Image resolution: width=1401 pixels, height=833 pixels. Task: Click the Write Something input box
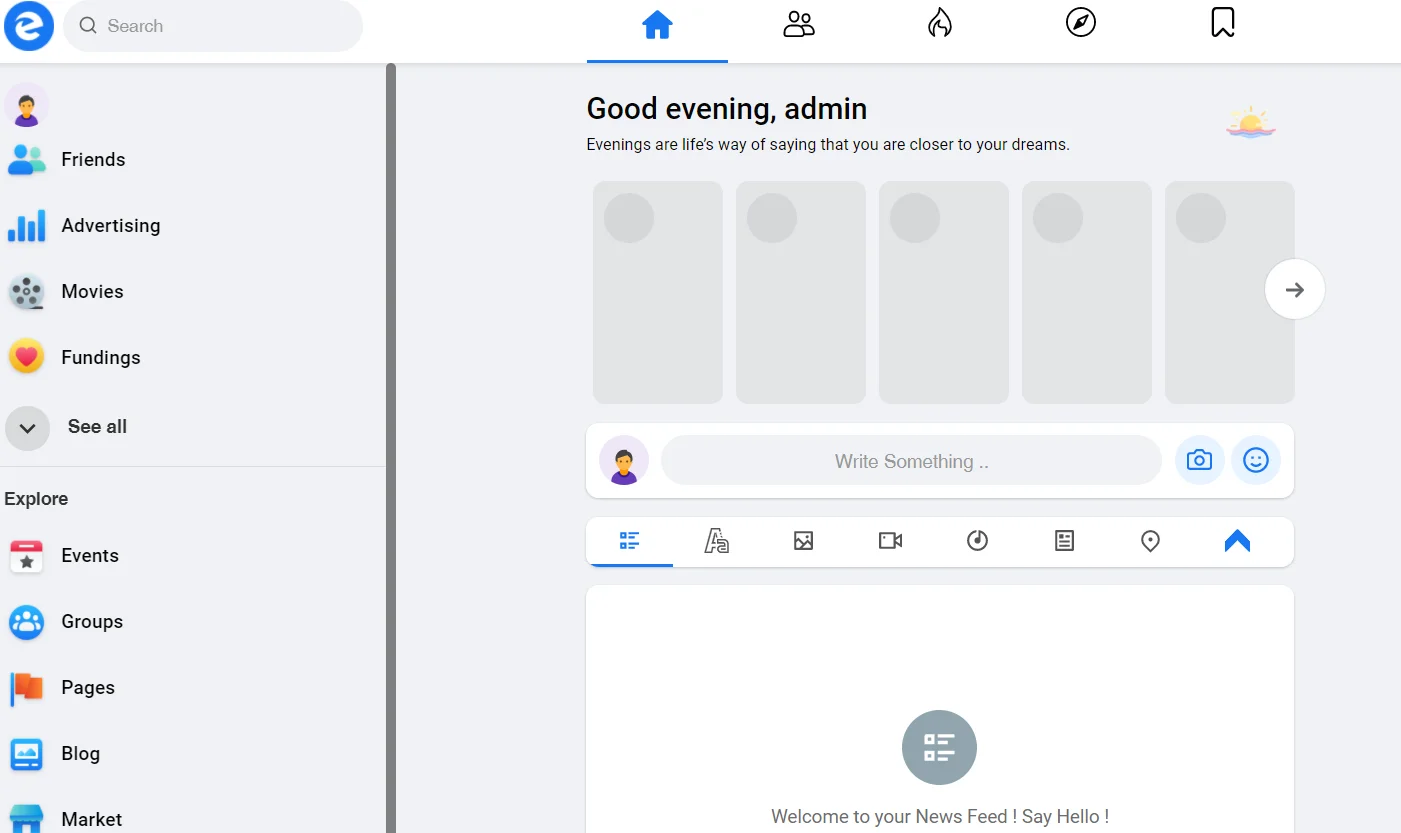(911, 461)
